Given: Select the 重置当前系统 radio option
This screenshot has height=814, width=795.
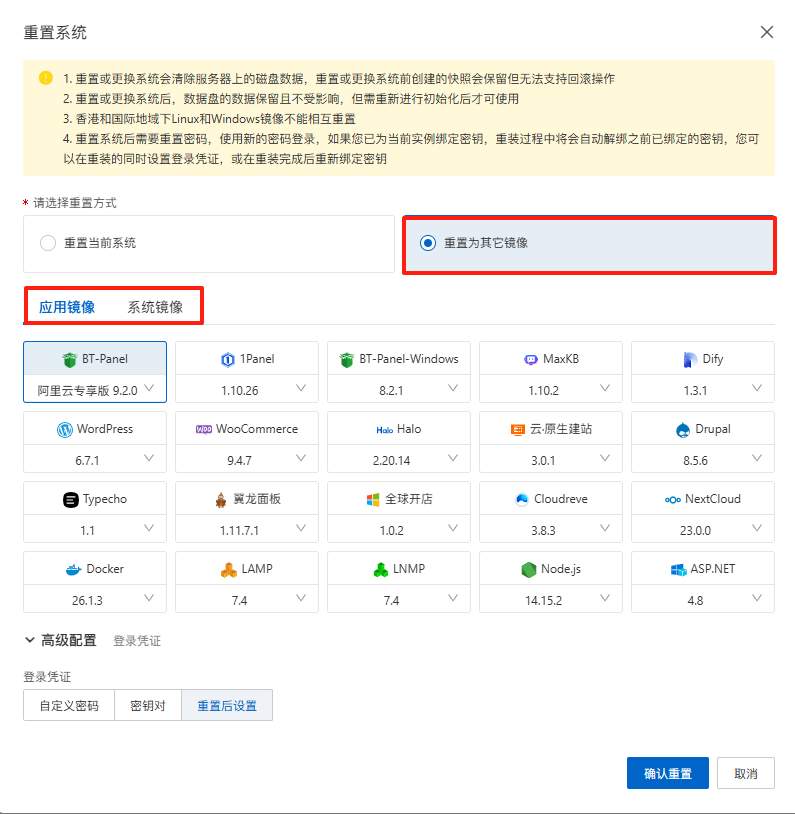Looking at the screenshot, I should [48, 243].
